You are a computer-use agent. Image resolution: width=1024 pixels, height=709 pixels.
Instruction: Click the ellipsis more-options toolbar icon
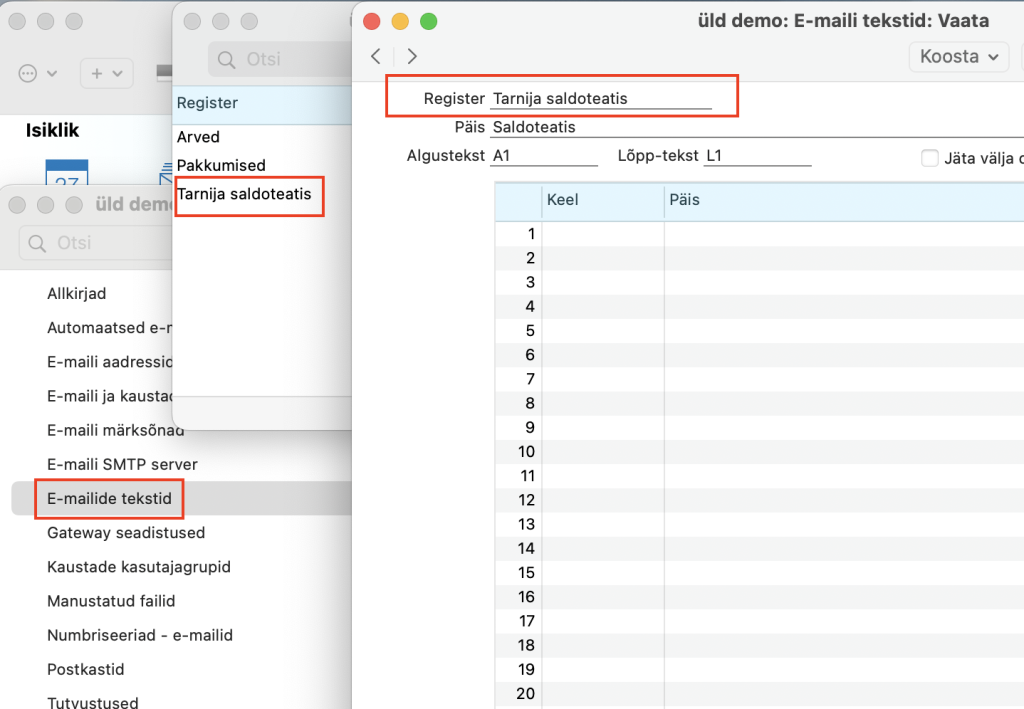click(38, 73)
